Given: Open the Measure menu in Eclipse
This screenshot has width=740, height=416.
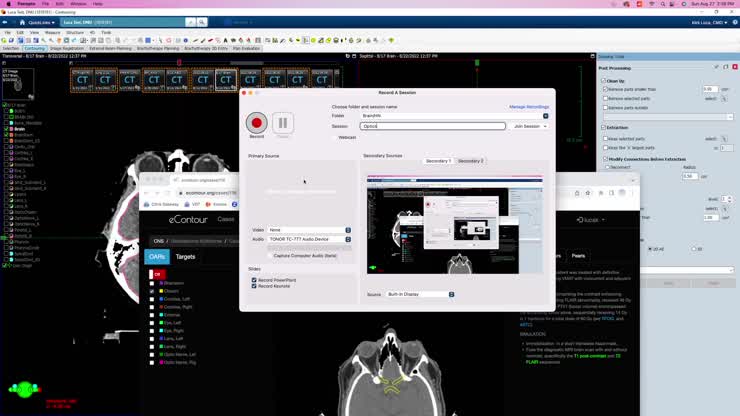Looking at the screenshot, I should 52,33.
